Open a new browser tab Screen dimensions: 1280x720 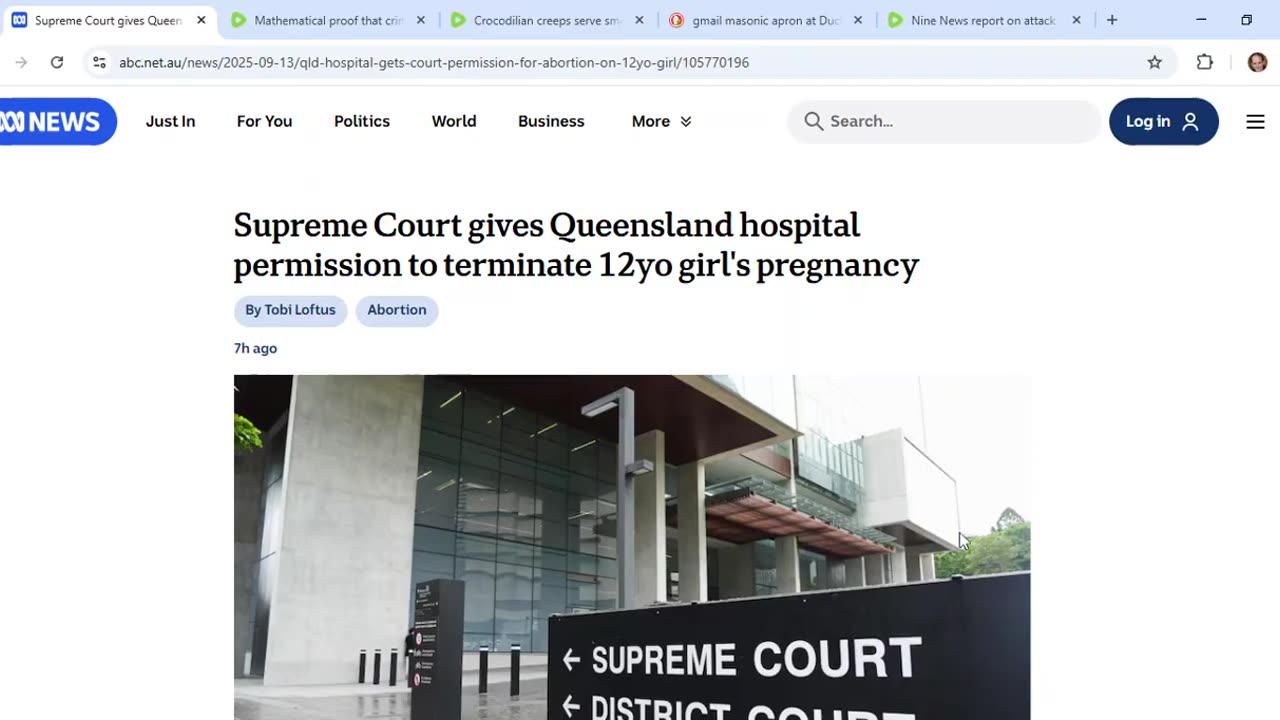pos(1112,20)
